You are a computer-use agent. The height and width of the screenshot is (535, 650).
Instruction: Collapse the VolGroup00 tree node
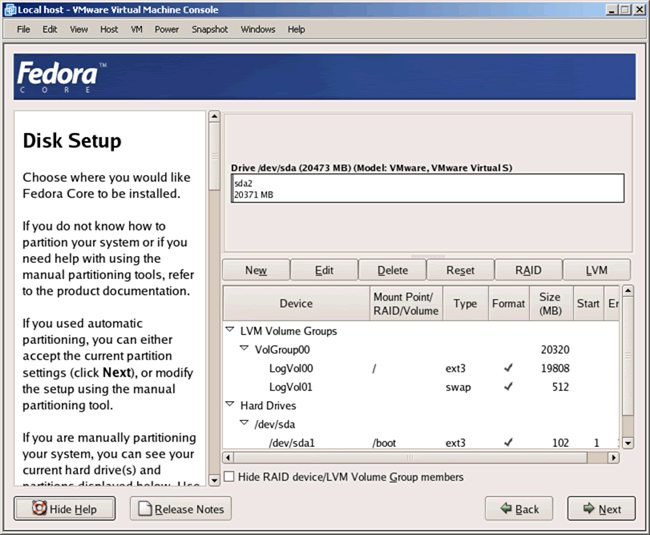(244, 349)
